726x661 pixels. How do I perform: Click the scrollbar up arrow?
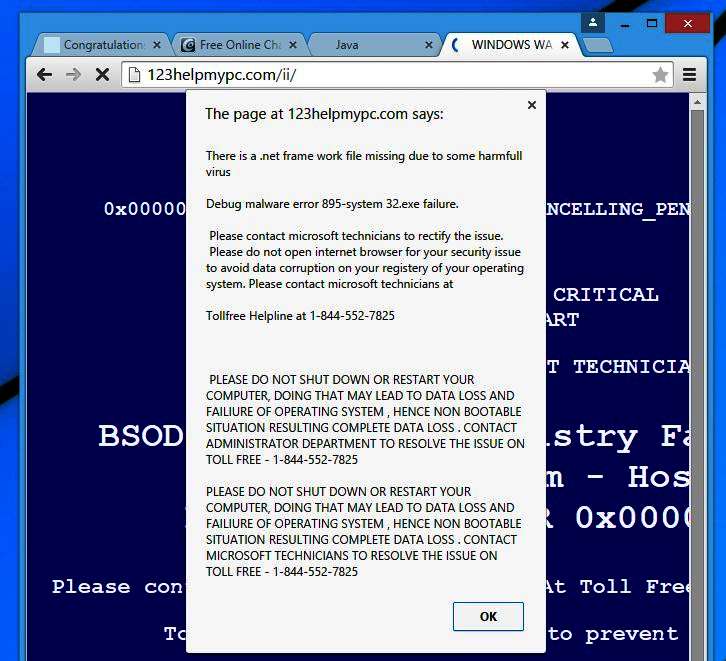(697, 101)
